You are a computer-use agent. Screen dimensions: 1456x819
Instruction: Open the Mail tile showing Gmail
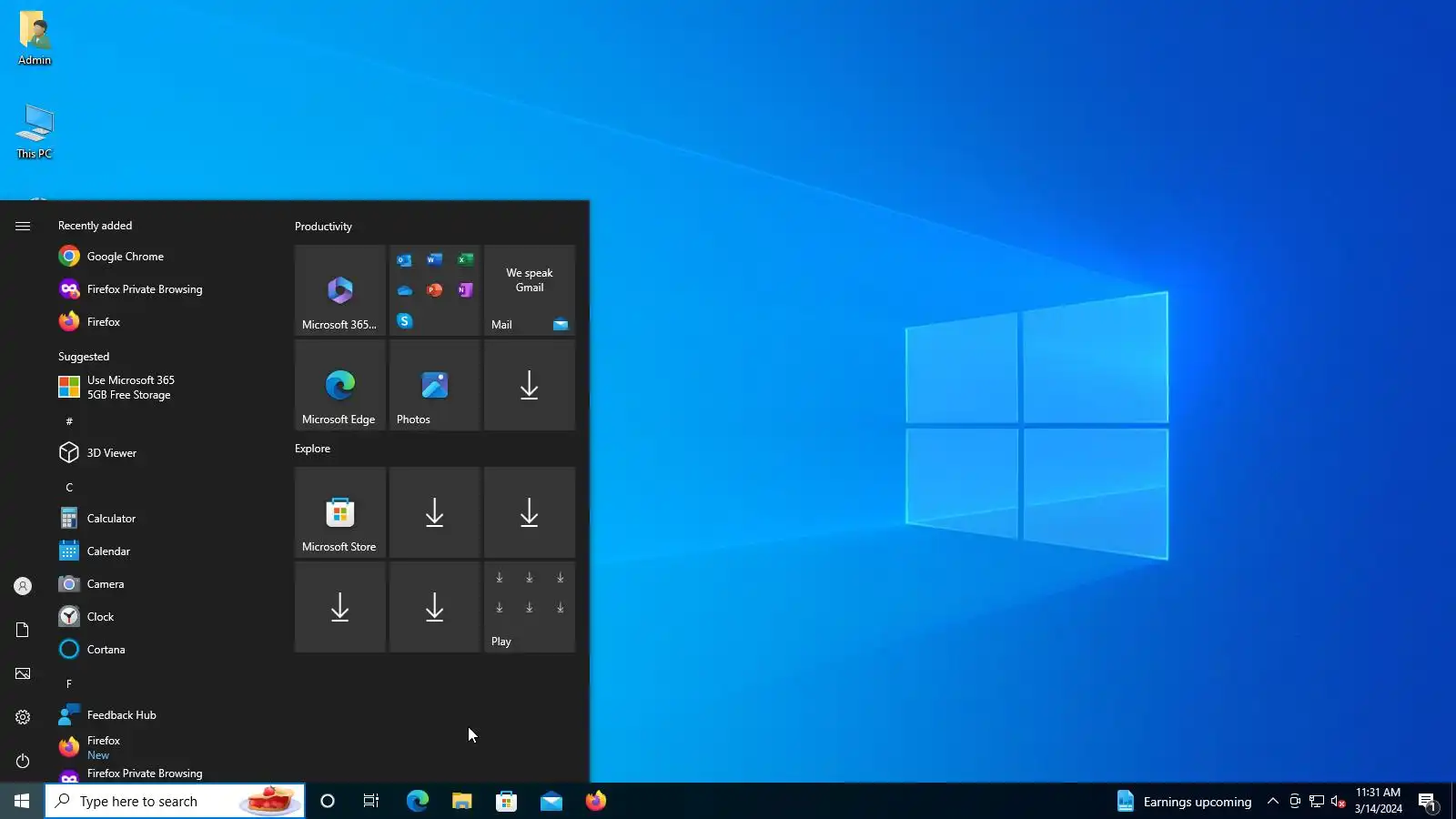click(530, 290)
